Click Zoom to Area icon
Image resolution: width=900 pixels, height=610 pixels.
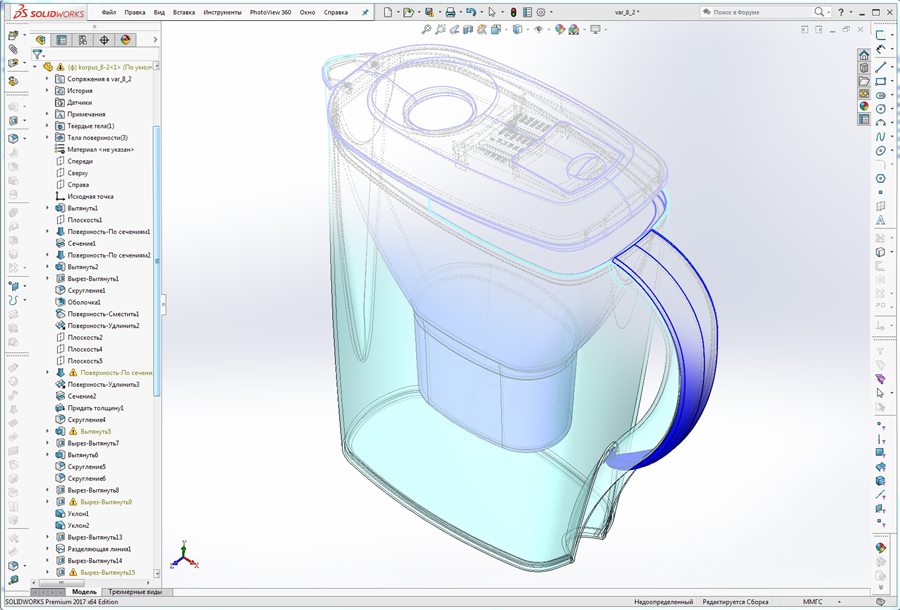[x=440, y=29]
